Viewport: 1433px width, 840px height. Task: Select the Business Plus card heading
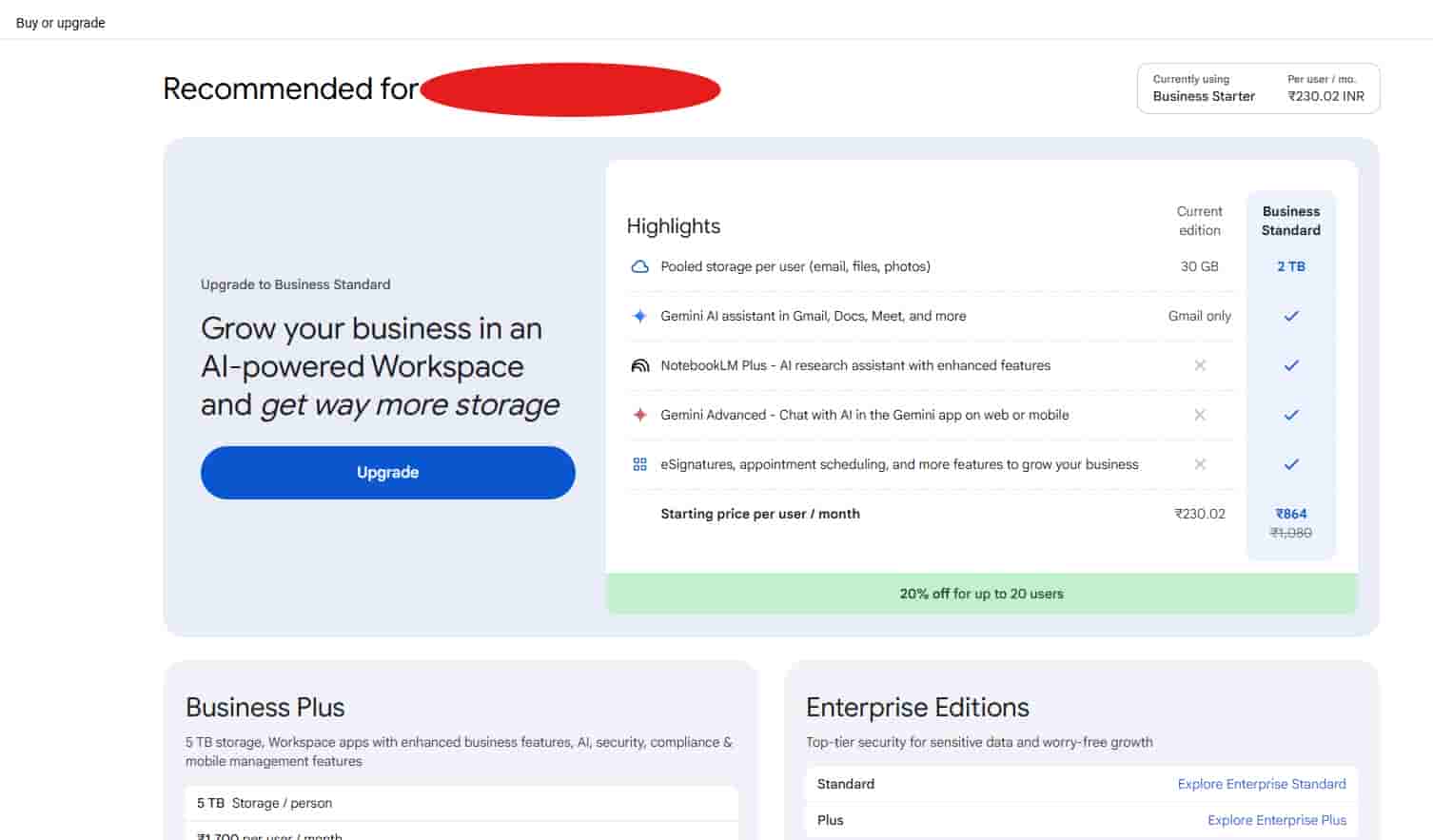(265, 708)
